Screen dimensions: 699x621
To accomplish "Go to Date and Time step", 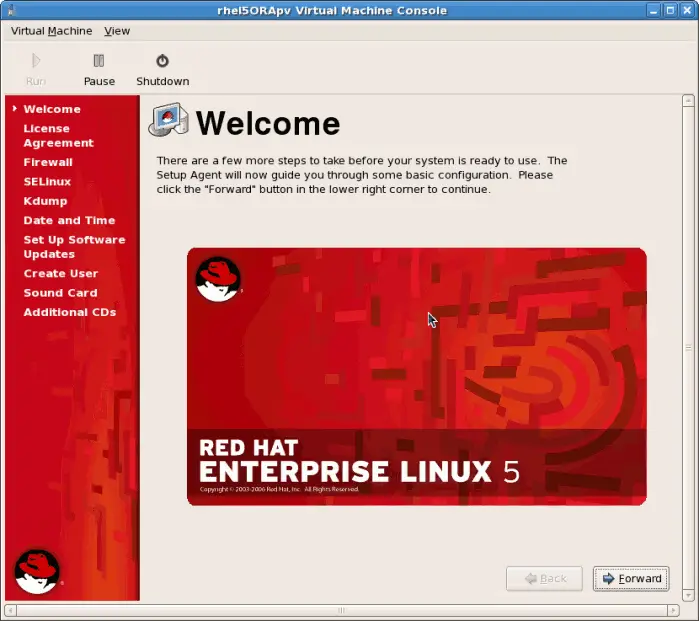I will (69, 221).
